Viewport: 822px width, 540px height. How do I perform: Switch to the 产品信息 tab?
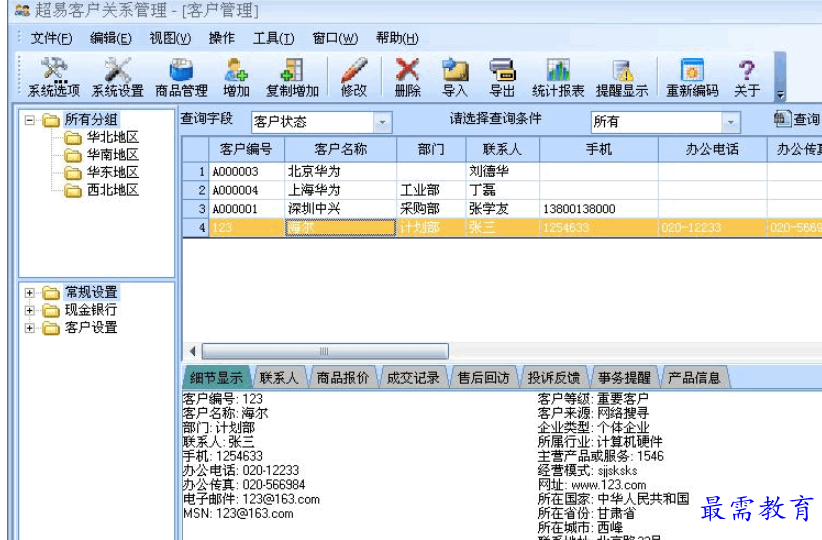694,377
